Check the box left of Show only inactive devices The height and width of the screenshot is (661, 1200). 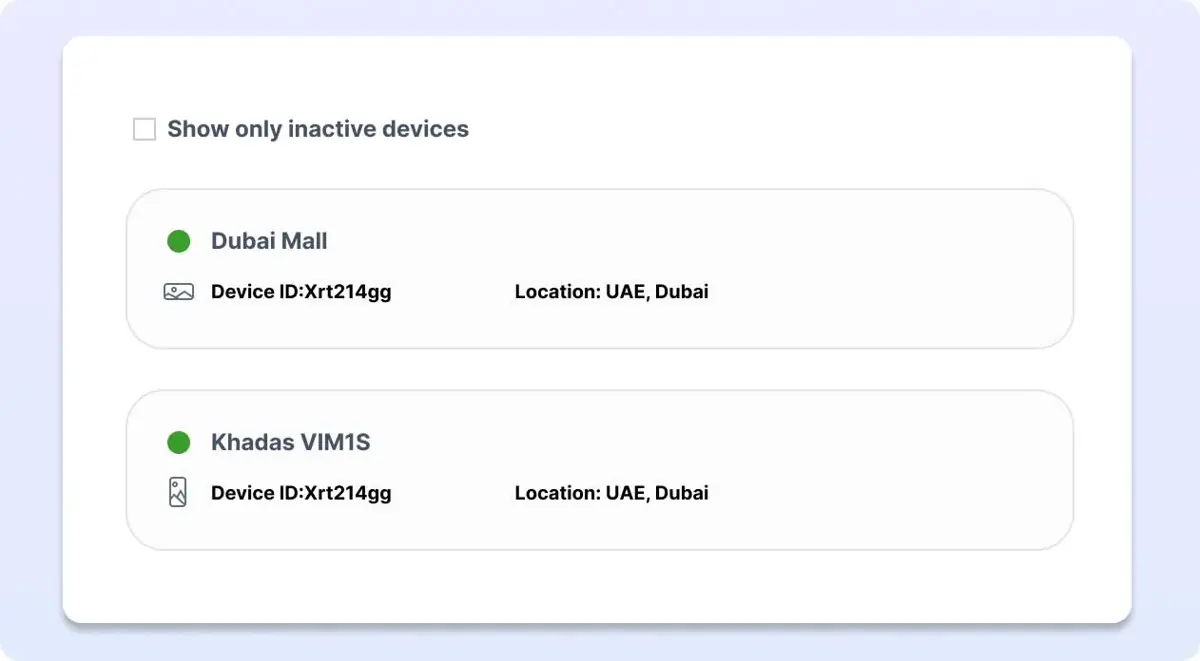click(x=144, y=128)
